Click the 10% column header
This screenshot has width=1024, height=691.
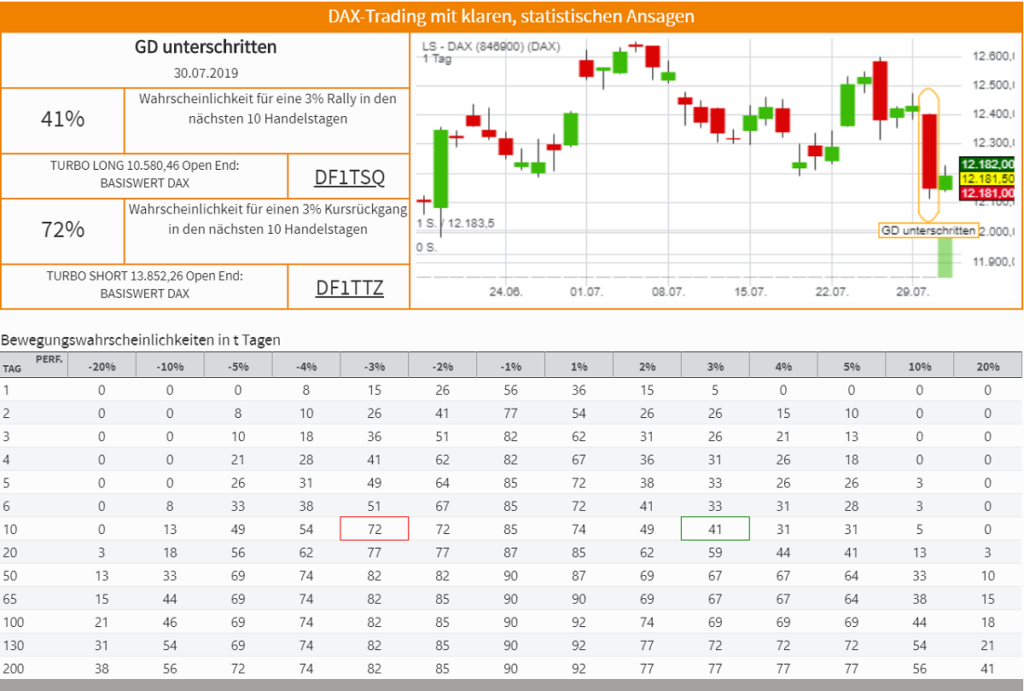tap(920, 366)
